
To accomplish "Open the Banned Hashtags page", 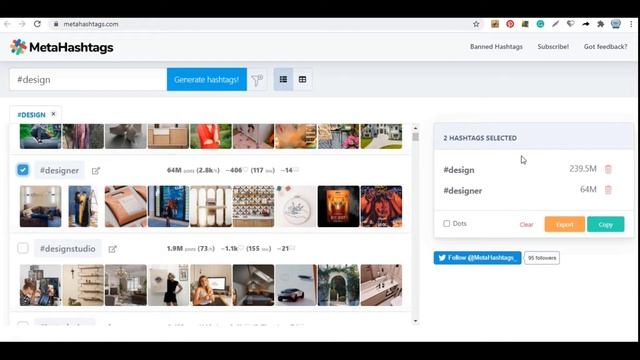I will click(496, 47).
